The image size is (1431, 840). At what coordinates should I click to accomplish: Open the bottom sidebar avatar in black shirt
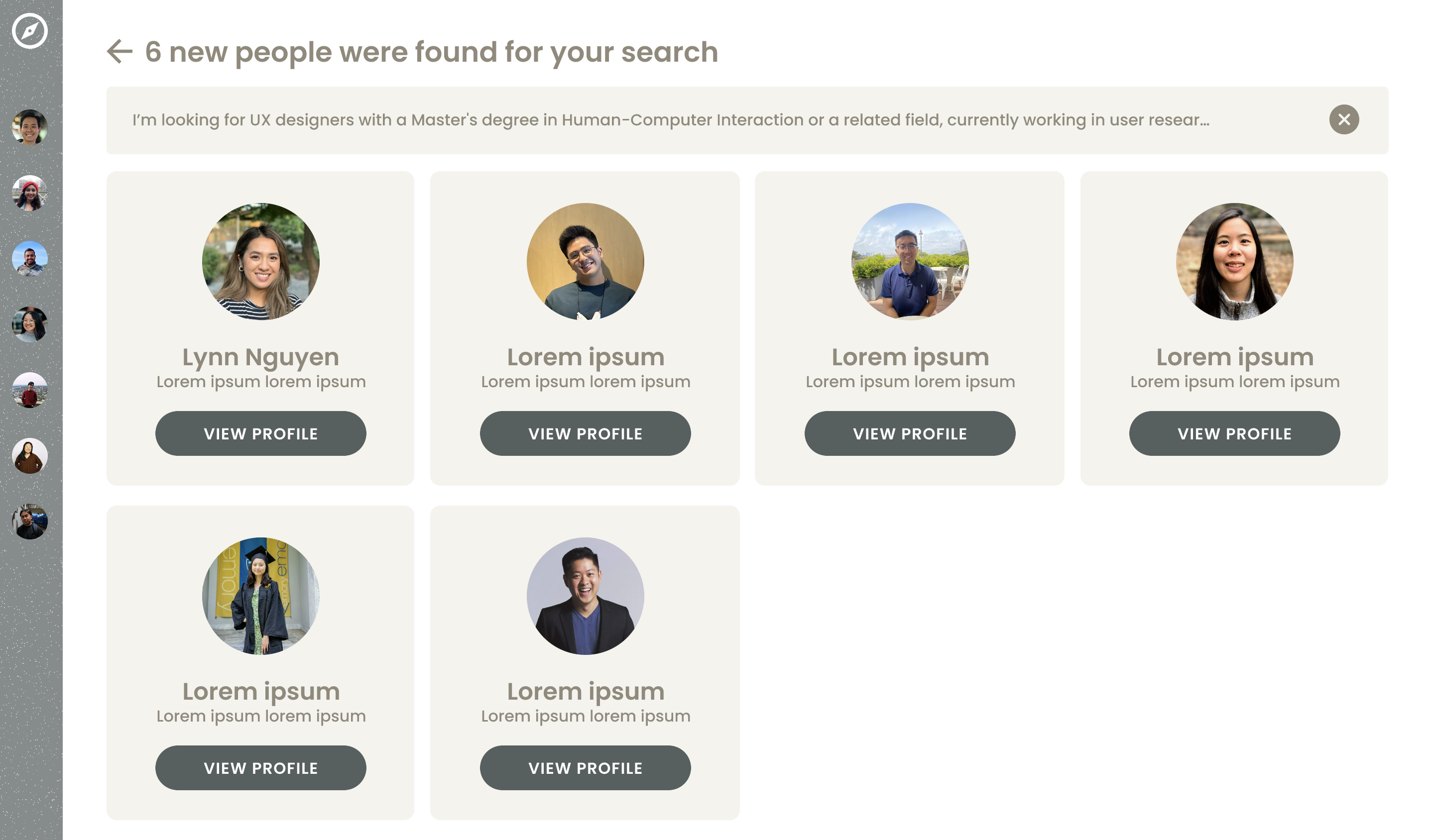(29, 522)
